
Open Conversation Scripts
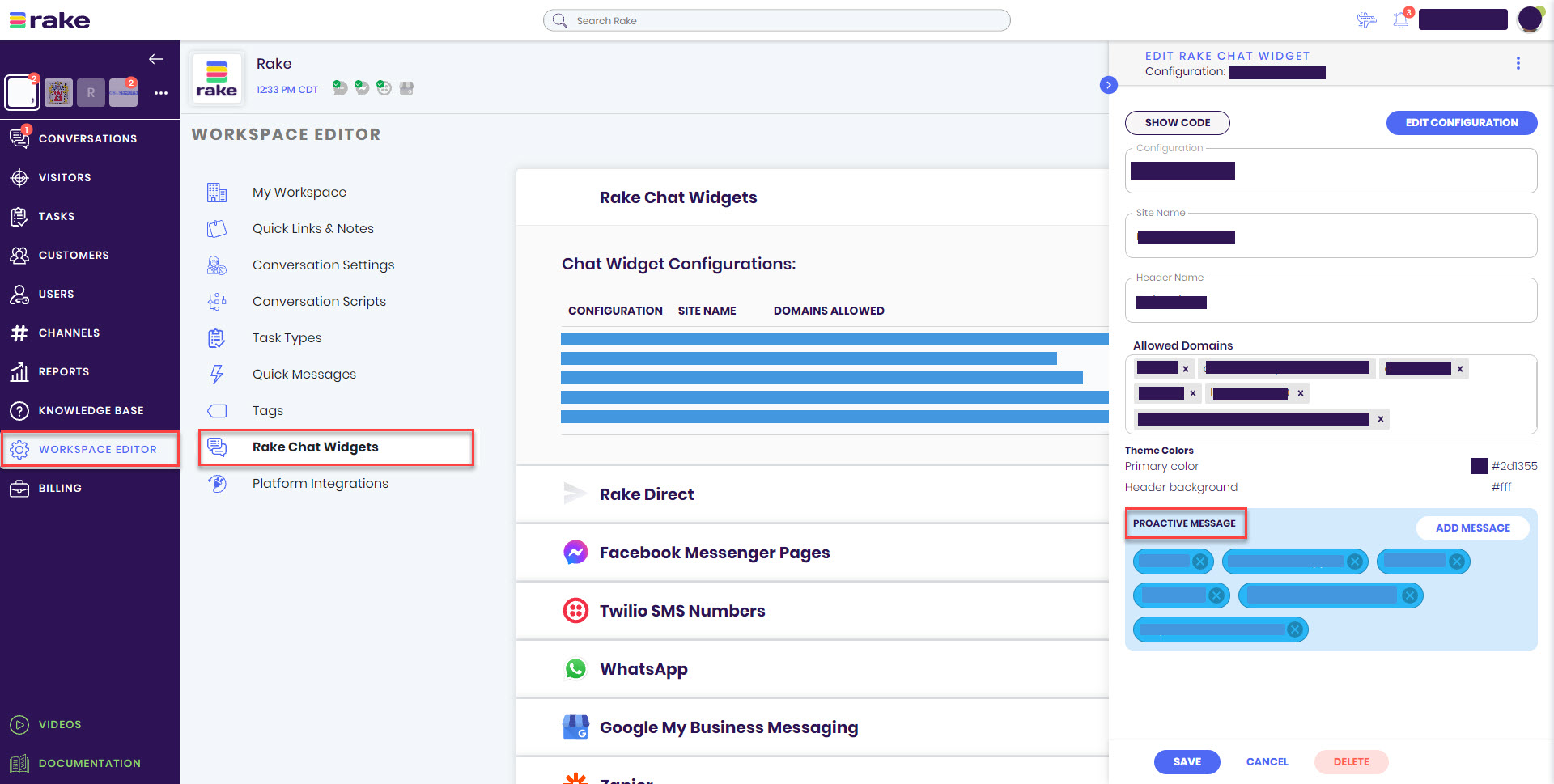(319, 301)
